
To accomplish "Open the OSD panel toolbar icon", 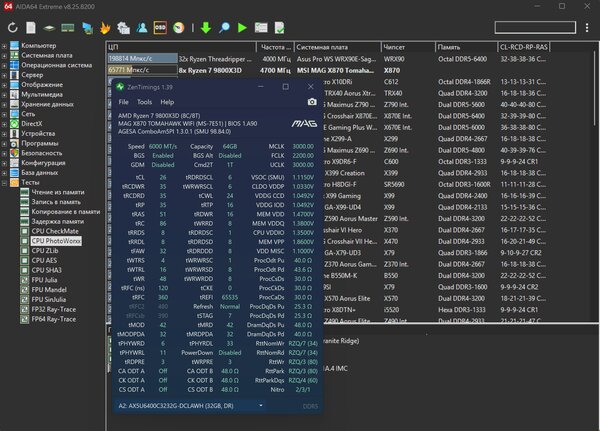I will coord(160,28).
